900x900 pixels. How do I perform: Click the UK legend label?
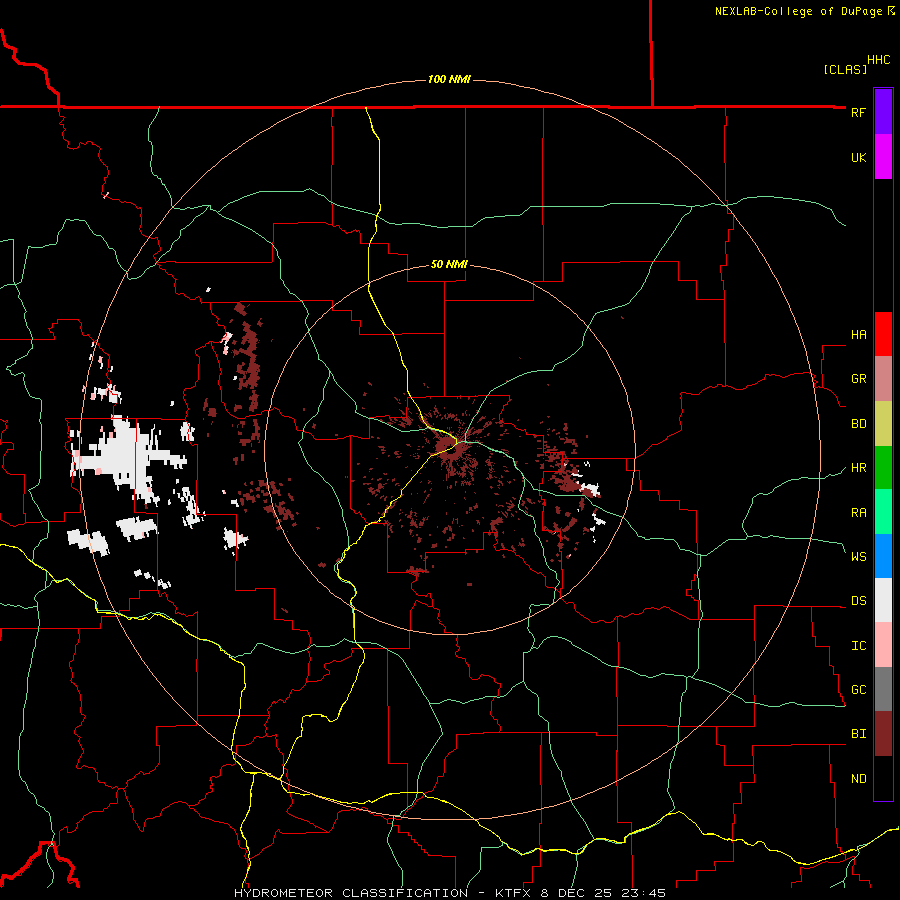(858, 157)
